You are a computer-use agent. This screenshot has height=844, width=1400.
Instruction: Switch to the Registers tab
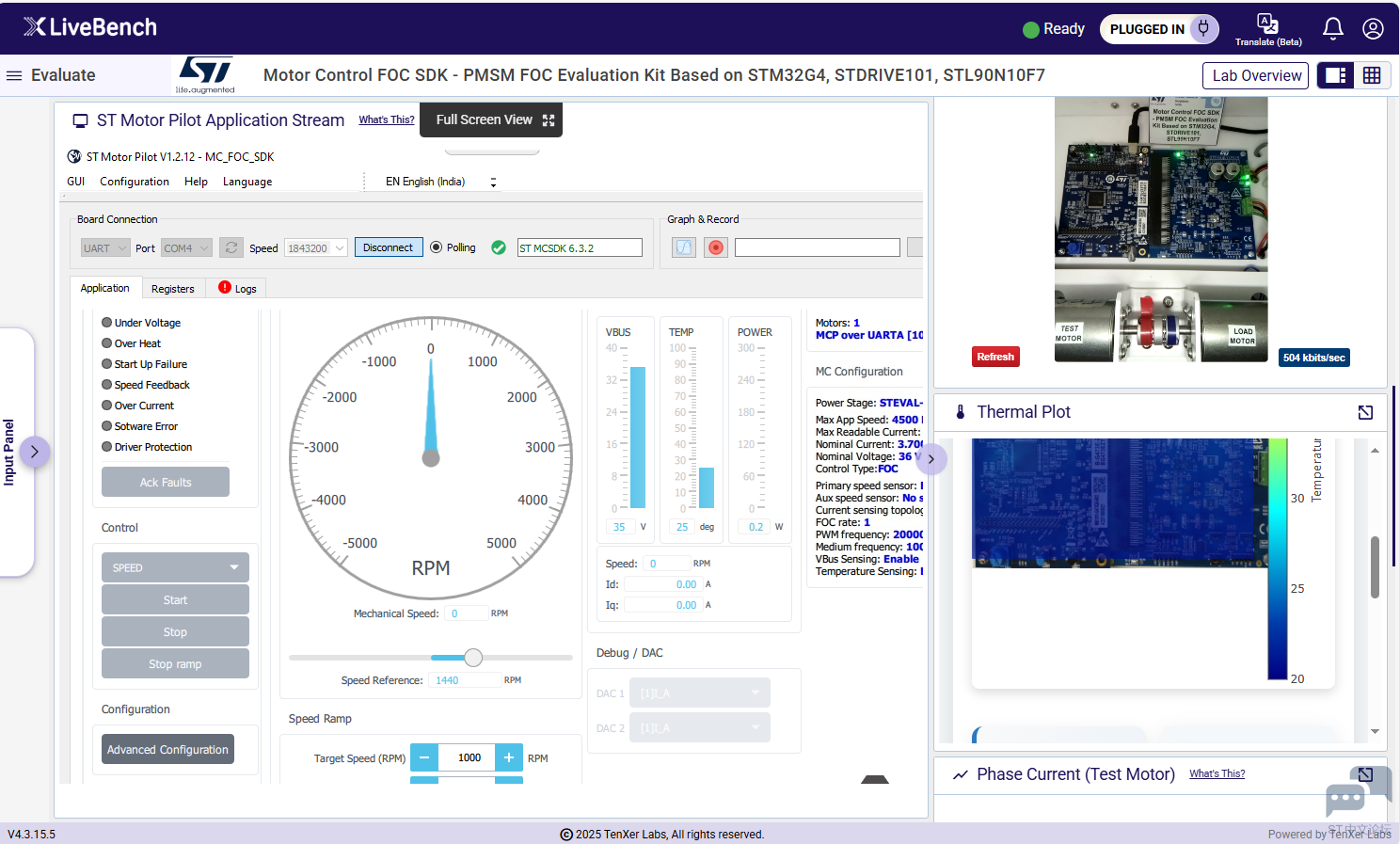click(x=173, y=289)
